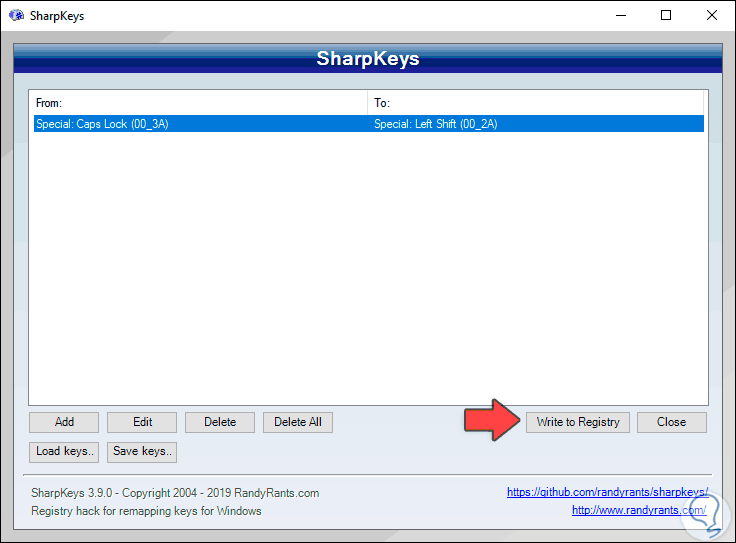
Task: Click the Close button beside Write to Registry
Action: point(671,422)
